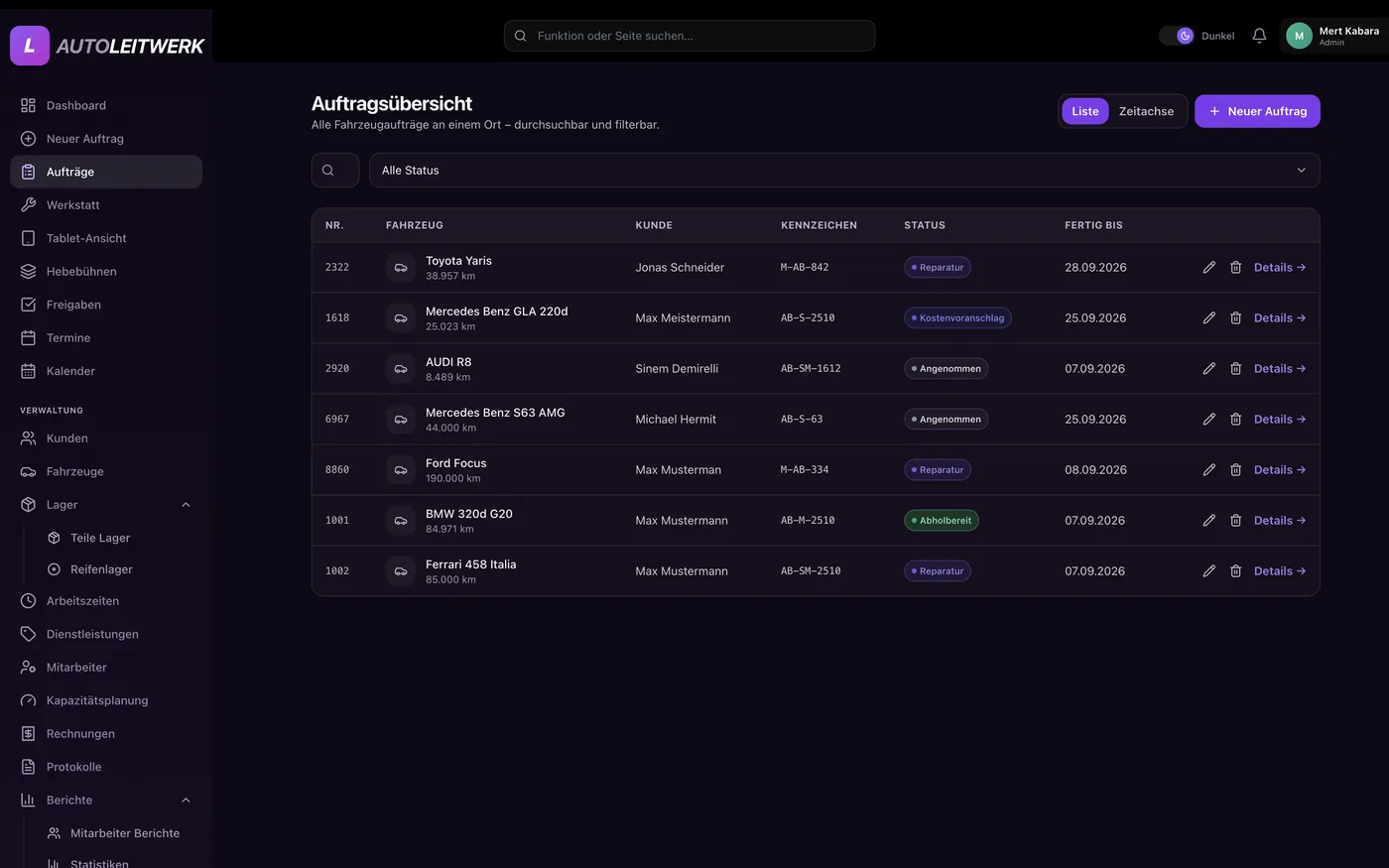Viewport: 1389px width, 868px height.
Task: Edit the Toyota Yaris order with pencil icon
Action: [x=1208, y=267]
